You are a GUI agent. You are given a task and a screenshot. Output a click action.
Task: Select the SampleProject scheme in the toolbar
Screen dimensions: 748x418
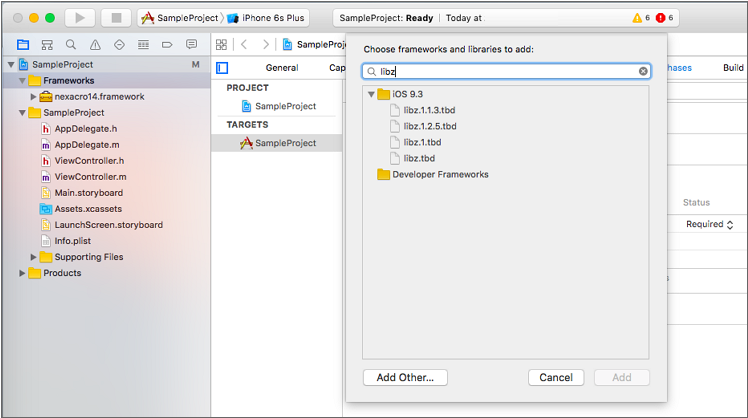180,18
